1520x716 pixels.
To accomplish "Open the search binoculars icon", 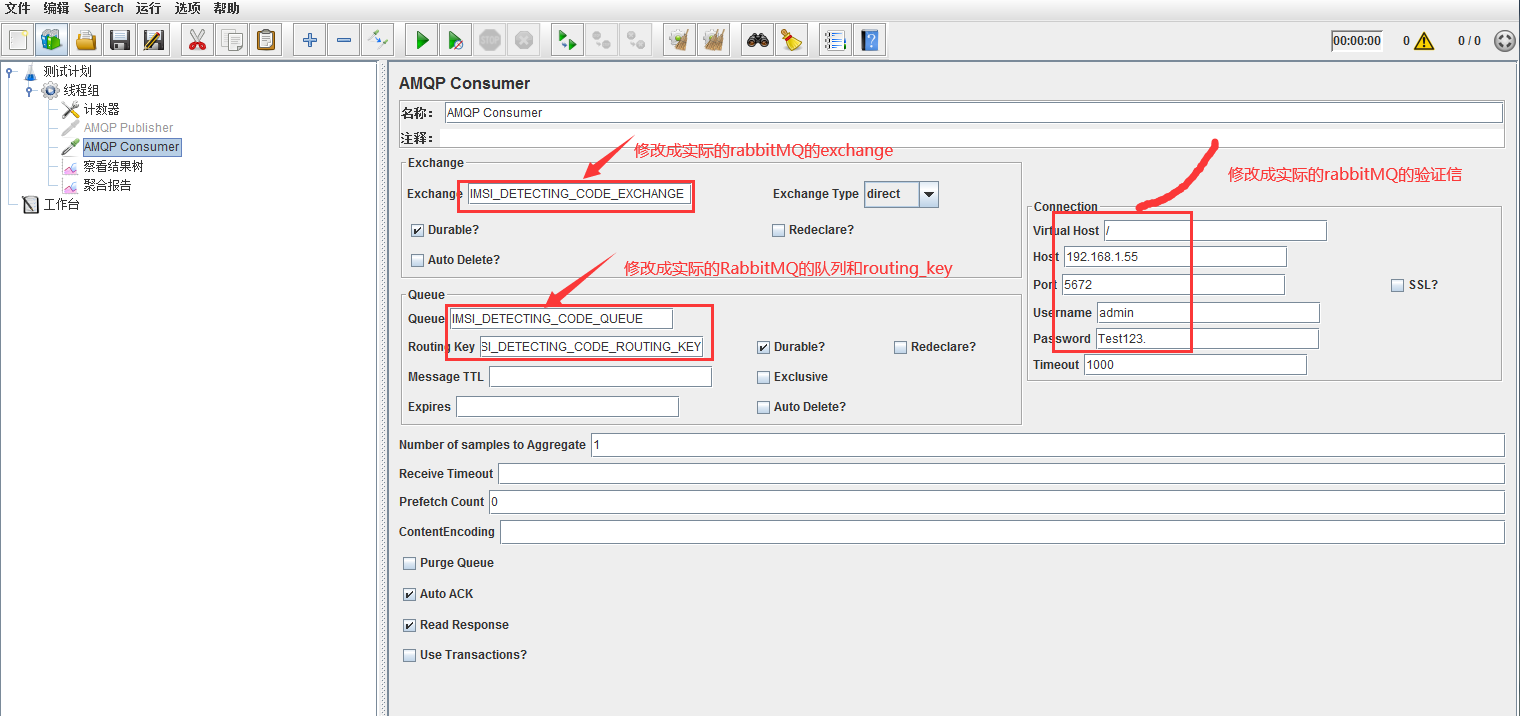I will [757, 39].
